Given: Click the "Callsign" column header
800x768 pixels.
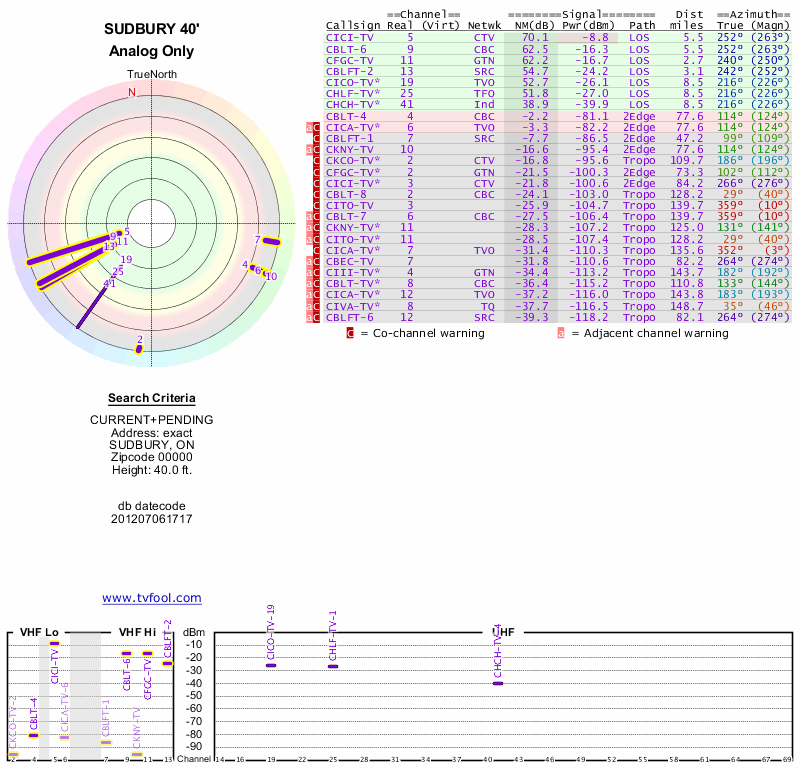Looking at the screenshot, I should point(353,26).
